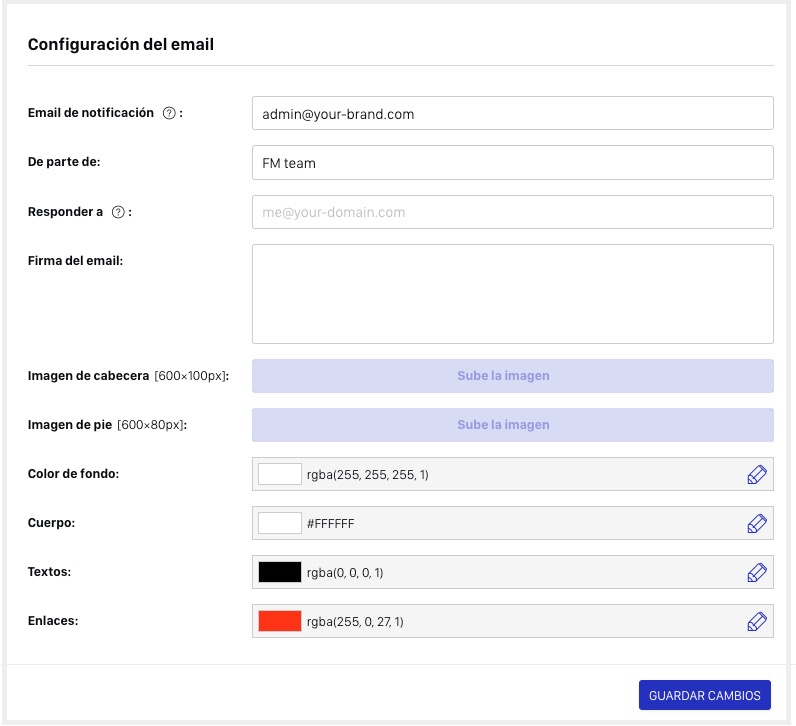Click help icon beside Responder a
Screen dimensions: 796x726
point(118,212)
